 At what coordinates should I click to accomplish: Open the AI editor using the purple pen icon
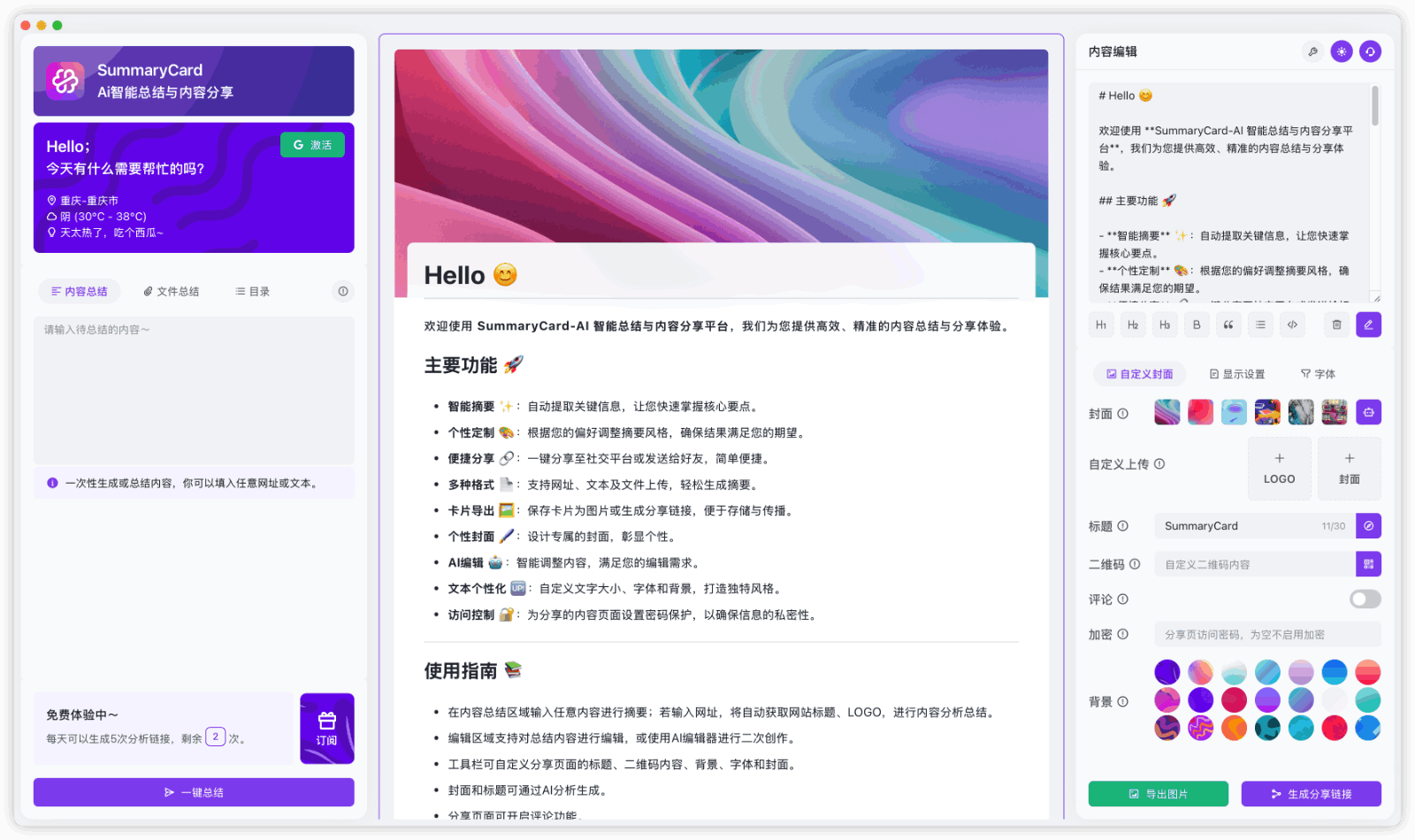(x=1368, y=325)
